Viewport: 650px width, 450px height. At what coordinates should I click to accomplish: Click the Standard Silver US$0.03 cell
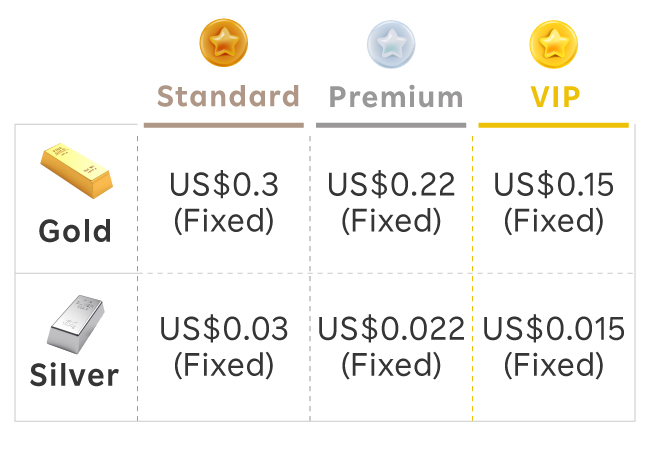pos(223,346)
